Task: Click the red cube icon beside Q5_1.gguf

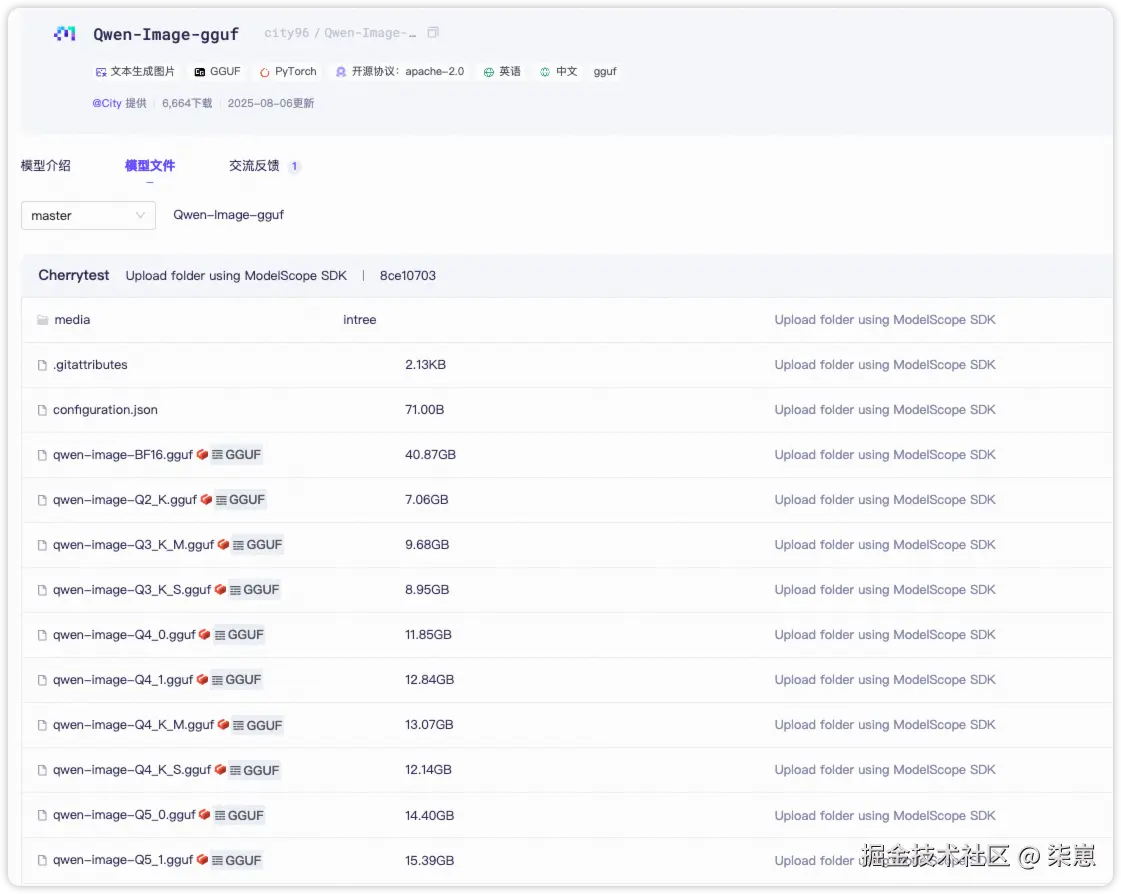Action: (x=202, y=860)
